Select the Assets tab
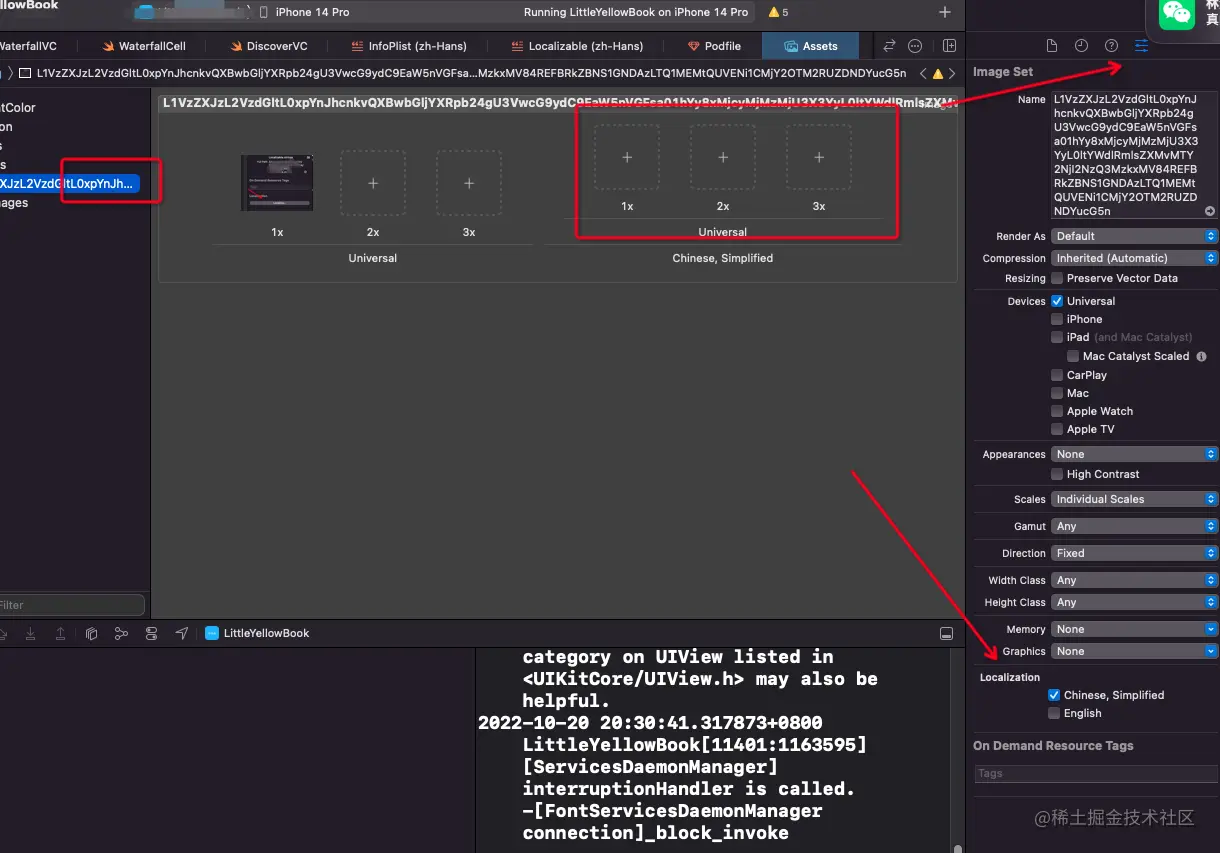This screenshot has width=1220, height=853. tap(811, 46)
